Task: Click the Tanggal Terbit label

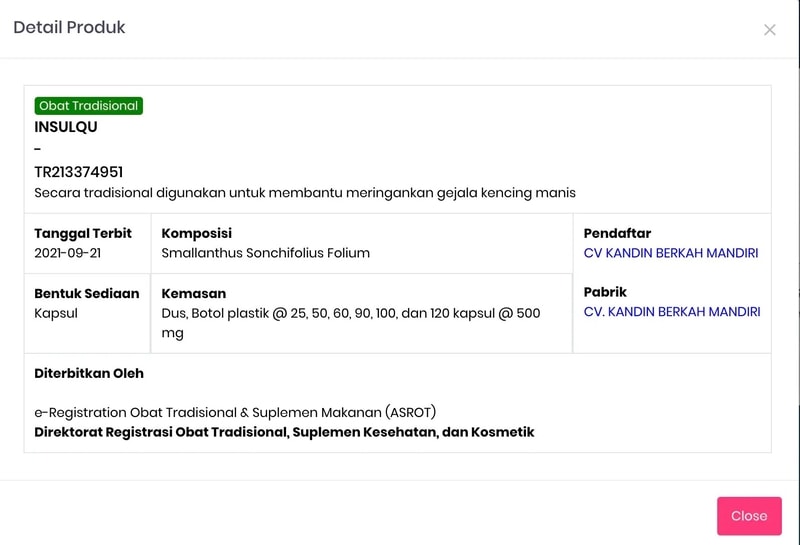Action: tap(83, 233)
